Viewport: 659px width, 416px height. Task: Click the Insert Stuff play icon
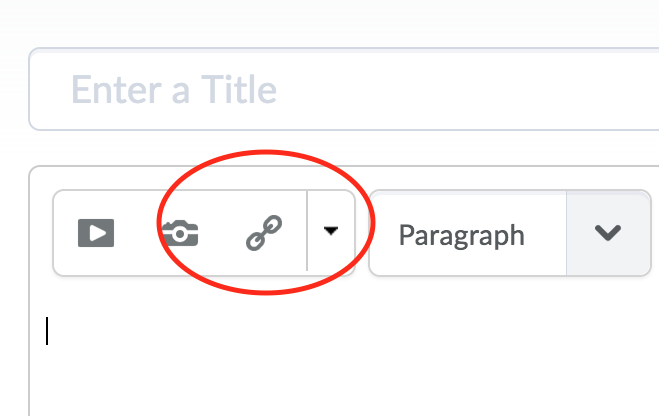point(96,234)
